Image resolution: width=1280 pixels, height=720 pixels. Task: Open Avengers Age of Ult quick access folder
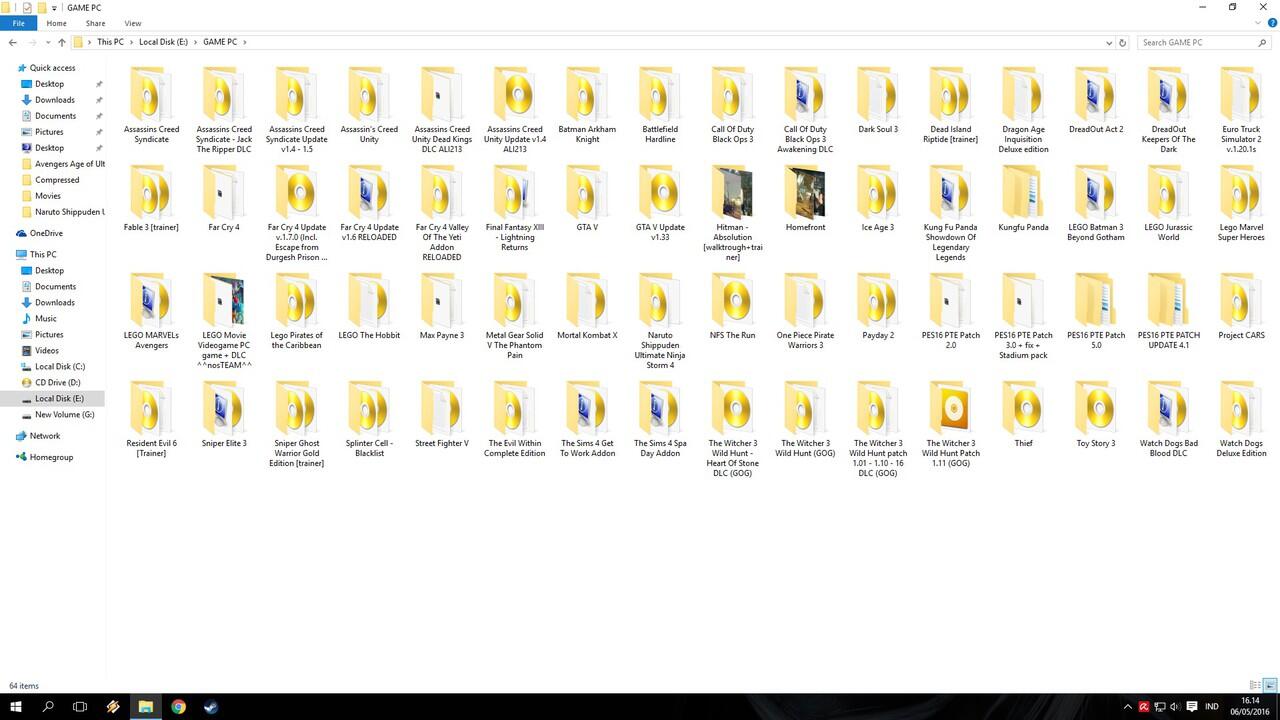tap(69, 164)
